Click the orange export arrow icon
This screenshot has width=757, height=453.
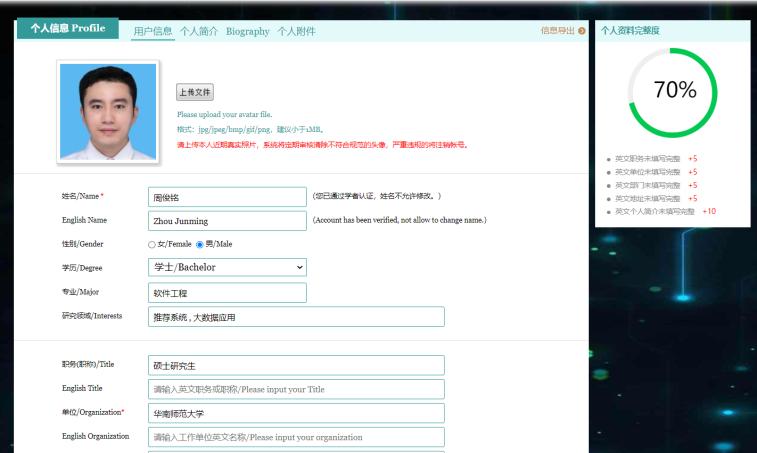(582, 31)
